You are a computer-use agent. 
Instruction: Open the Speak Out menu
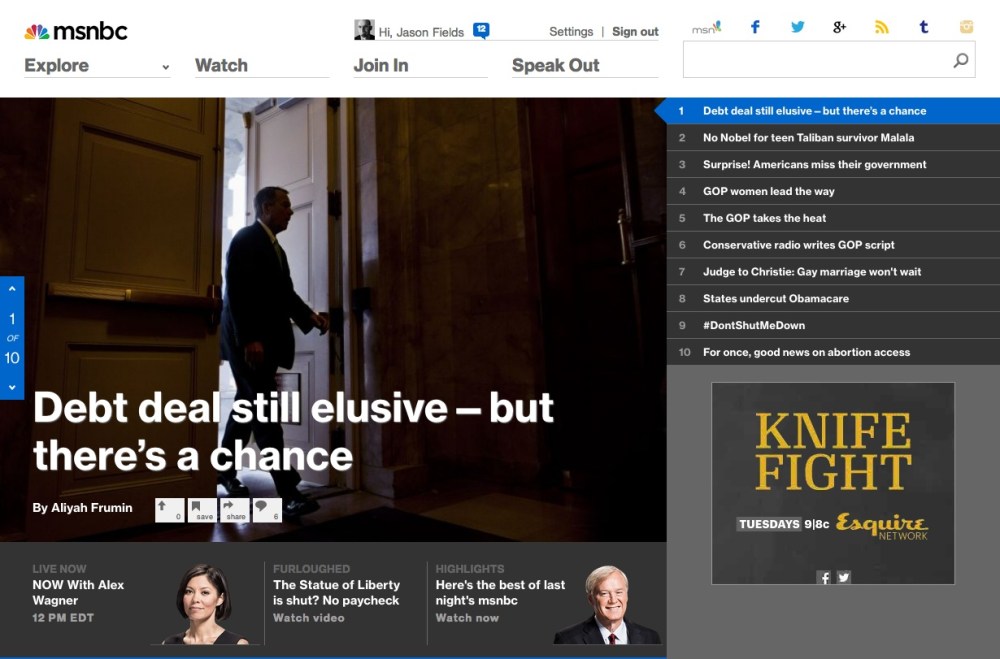pos(555,66)
